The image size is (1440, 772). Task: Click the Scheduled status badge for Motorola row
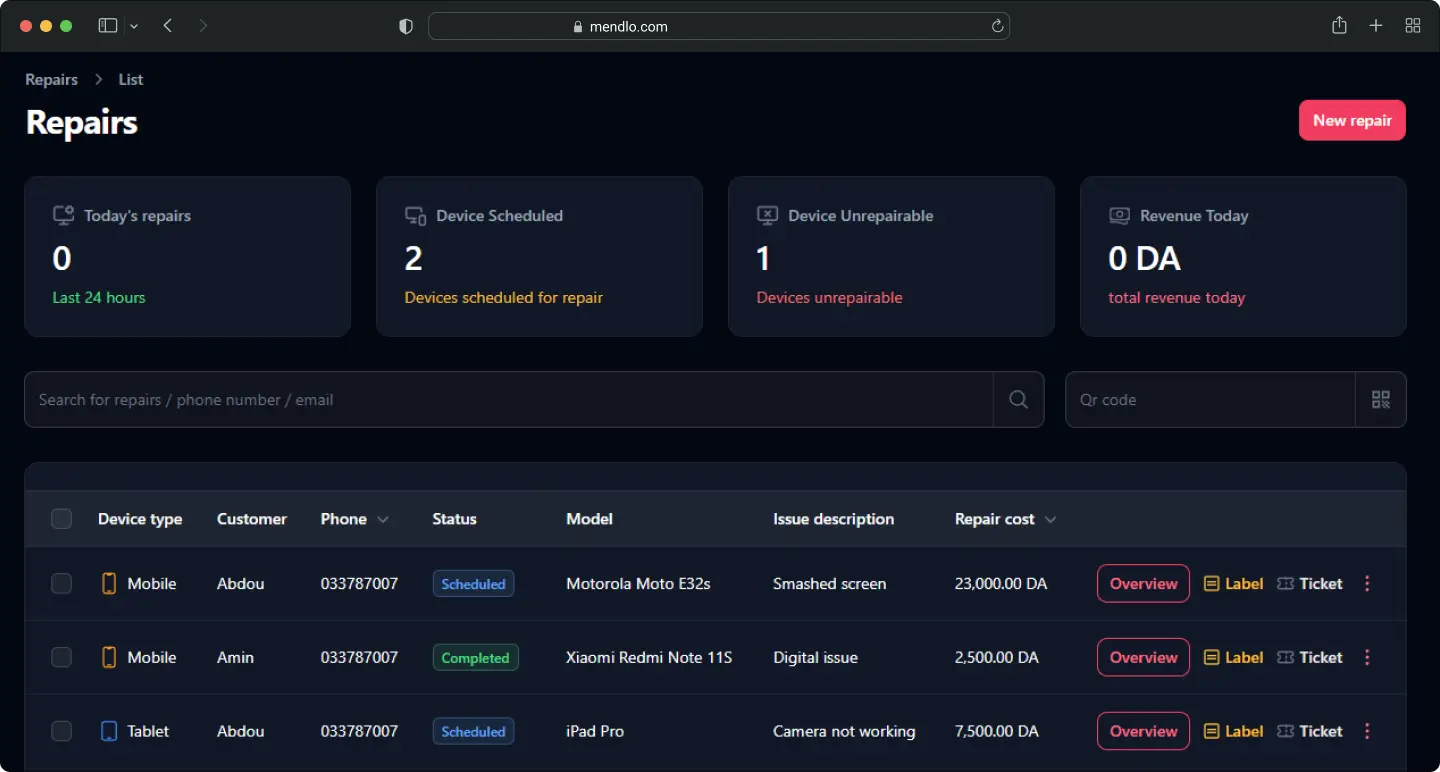click(473, 584)
